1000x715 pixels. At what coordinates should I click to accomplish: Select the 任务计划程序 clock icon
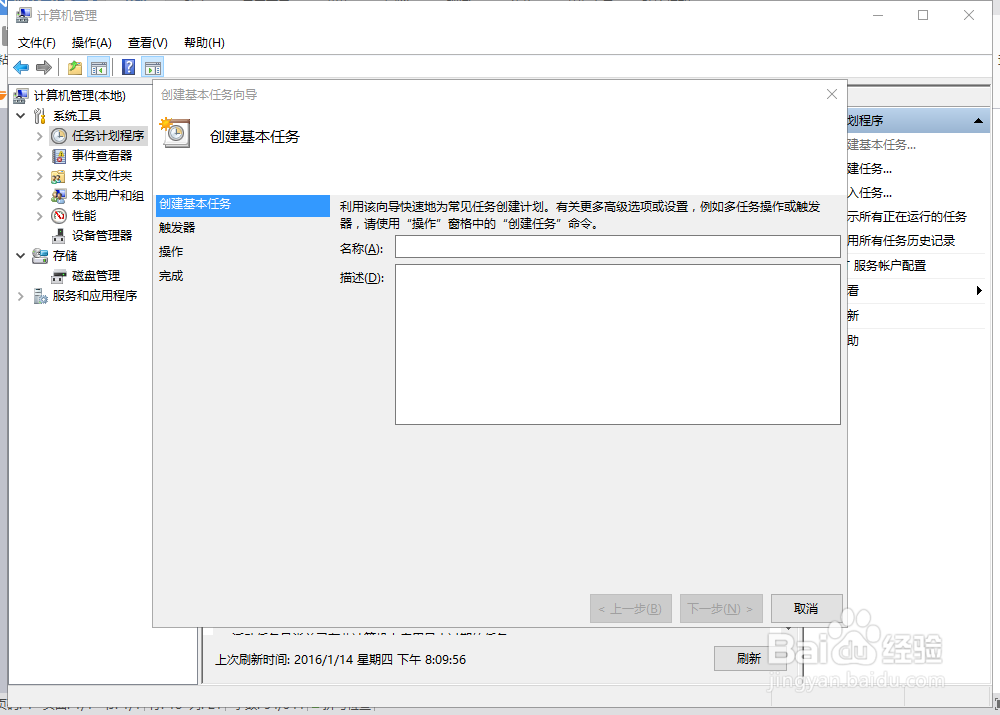click(x=59, y=135)
